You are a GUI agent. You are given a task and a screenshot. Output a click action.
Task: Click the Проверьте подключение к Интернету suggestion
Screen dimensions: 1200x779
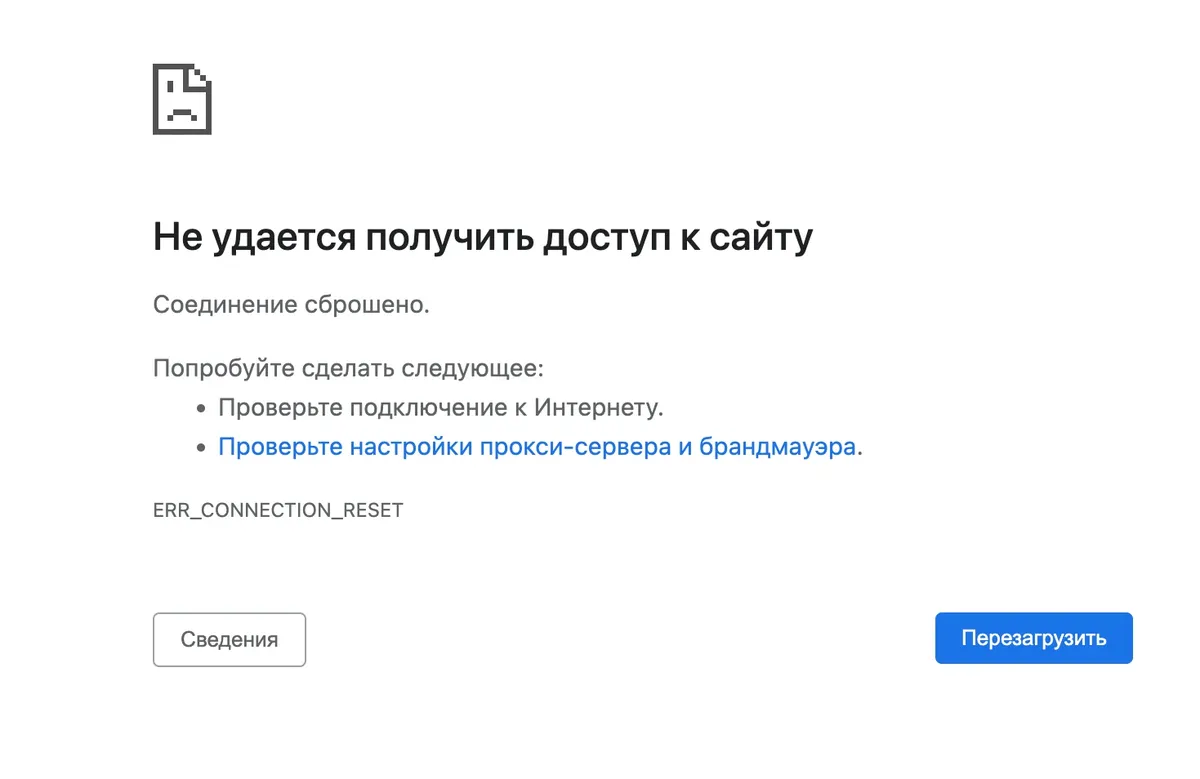[x=441, y=408]
